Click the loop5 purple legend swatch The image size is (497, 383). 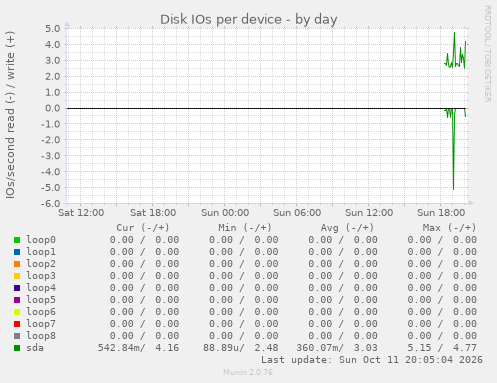click(x=17, y=300)
